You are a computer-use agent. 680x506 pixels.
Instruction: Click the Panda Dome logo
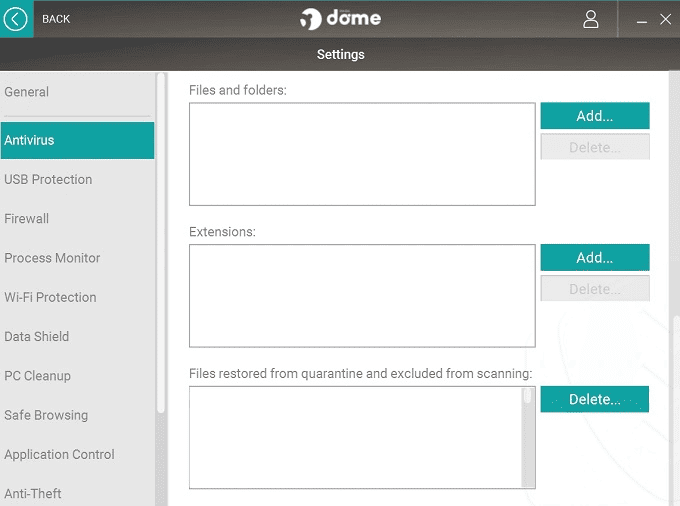click(x=340, y=19)
